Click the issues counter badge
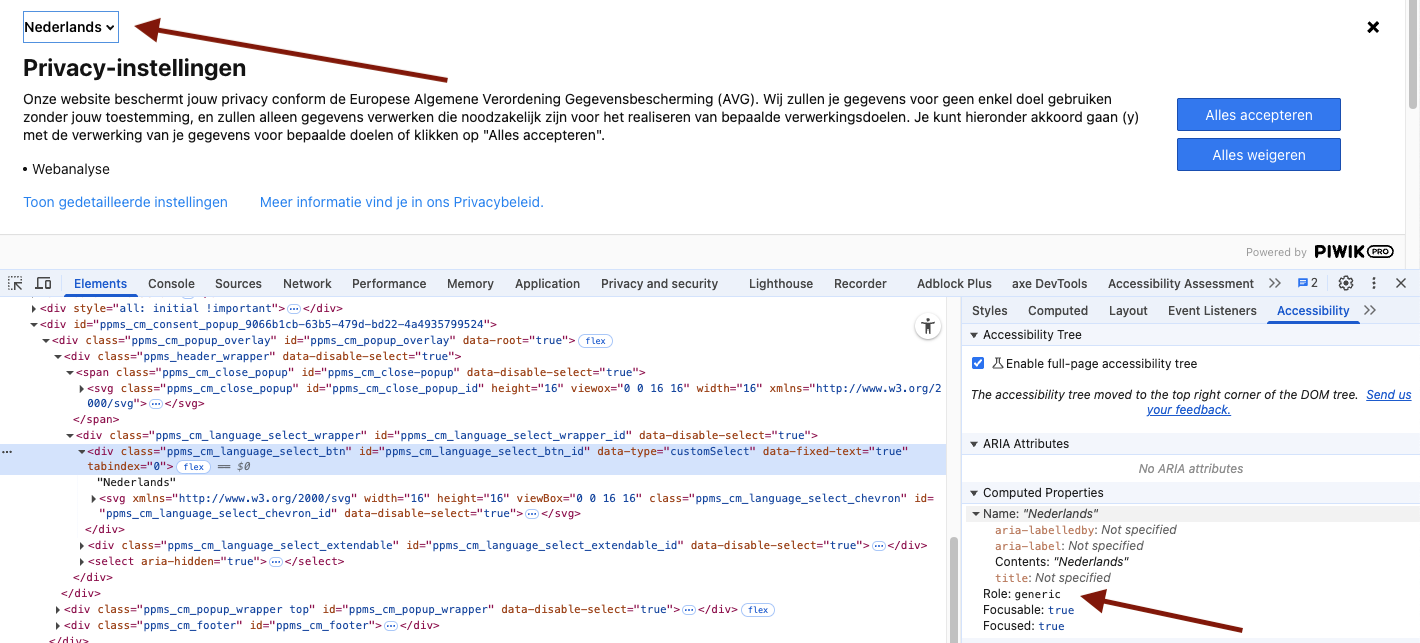Viewport: 1420px width, 643px height. pos(1307,283)
